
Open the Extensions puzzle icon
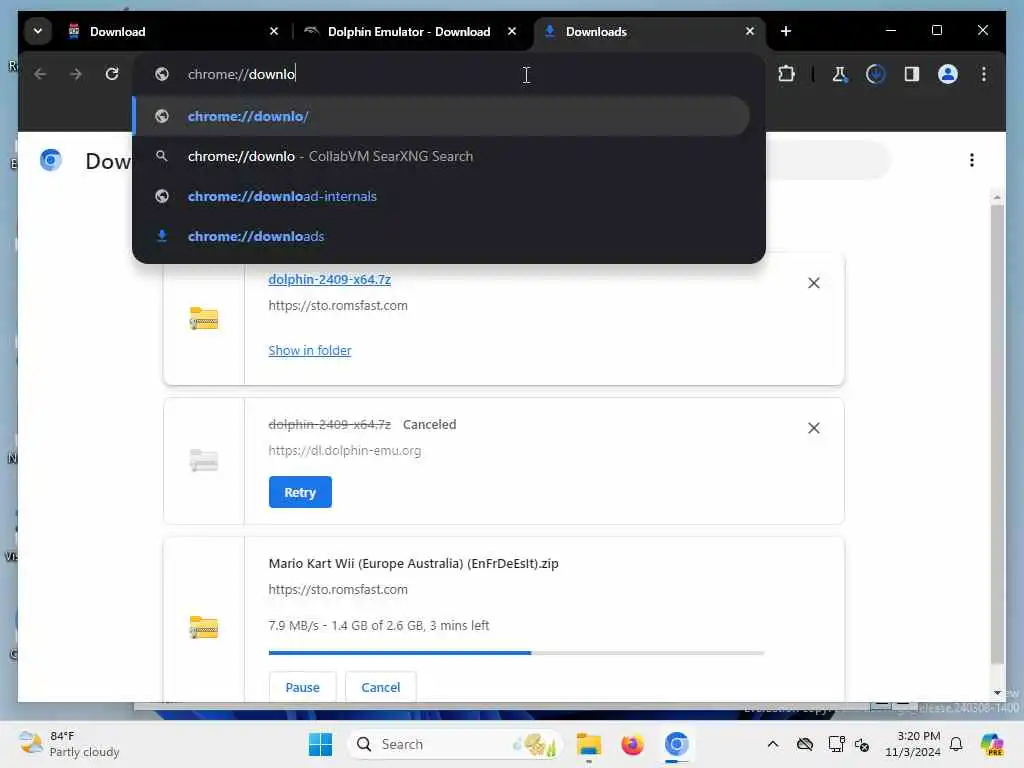[786, 74]
